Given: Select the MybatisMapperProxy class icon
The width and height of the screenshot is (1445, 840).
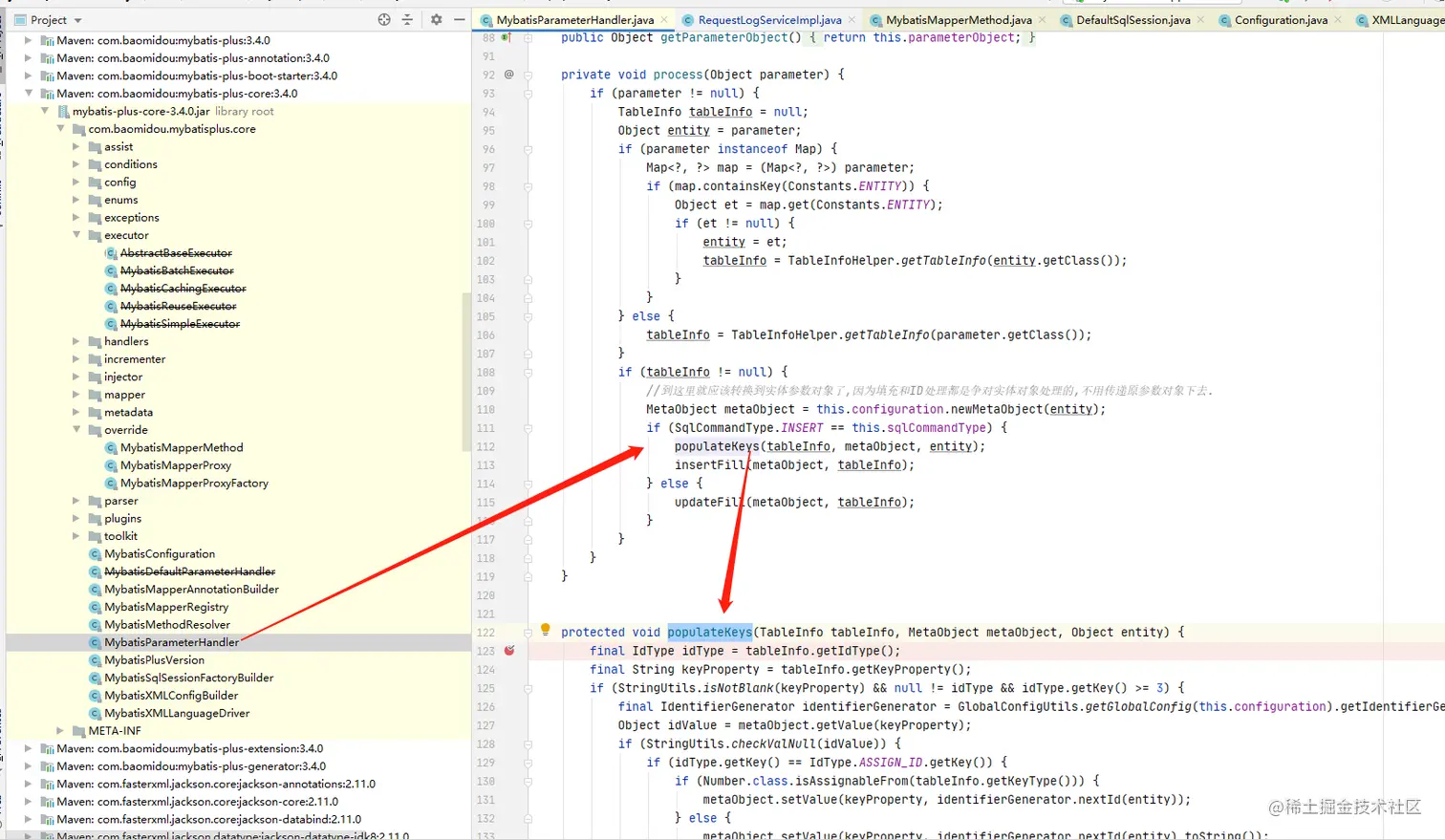Looking at the screenshot, I should (111, 465).
